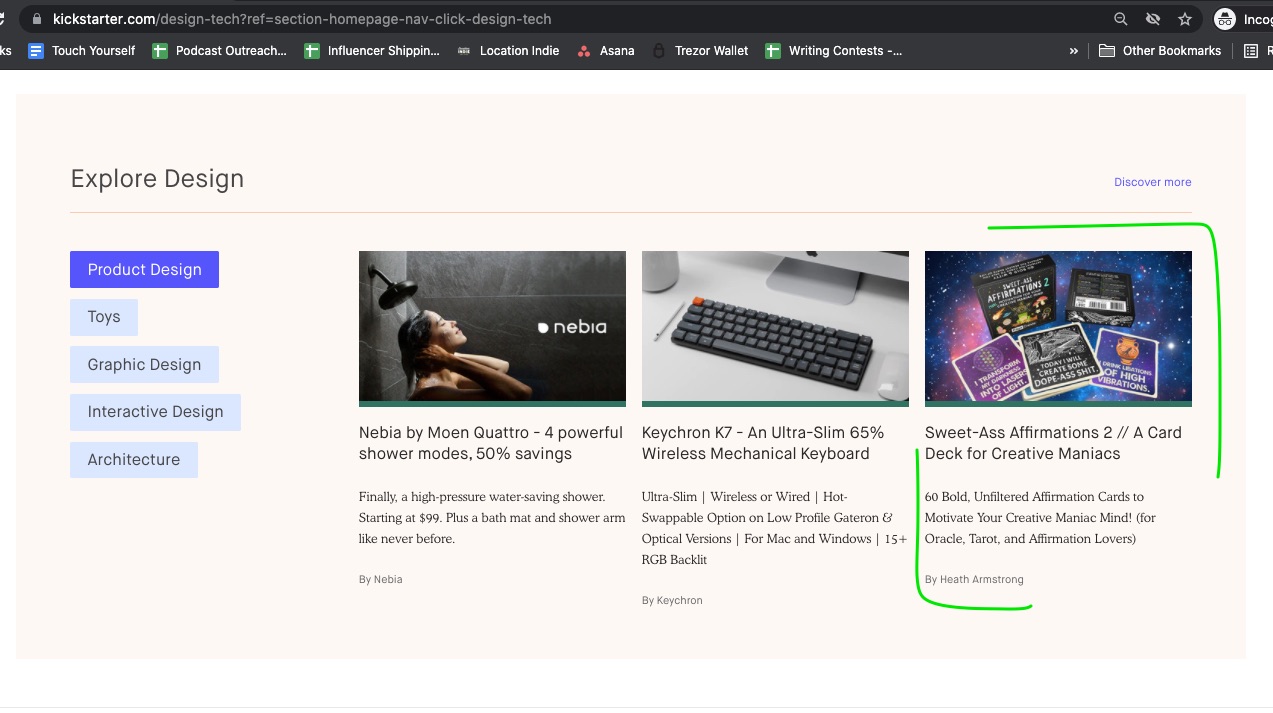Open the reading list icon at bar end
This screenshot has height=713, width=1273.
(x=1251, y=50)
